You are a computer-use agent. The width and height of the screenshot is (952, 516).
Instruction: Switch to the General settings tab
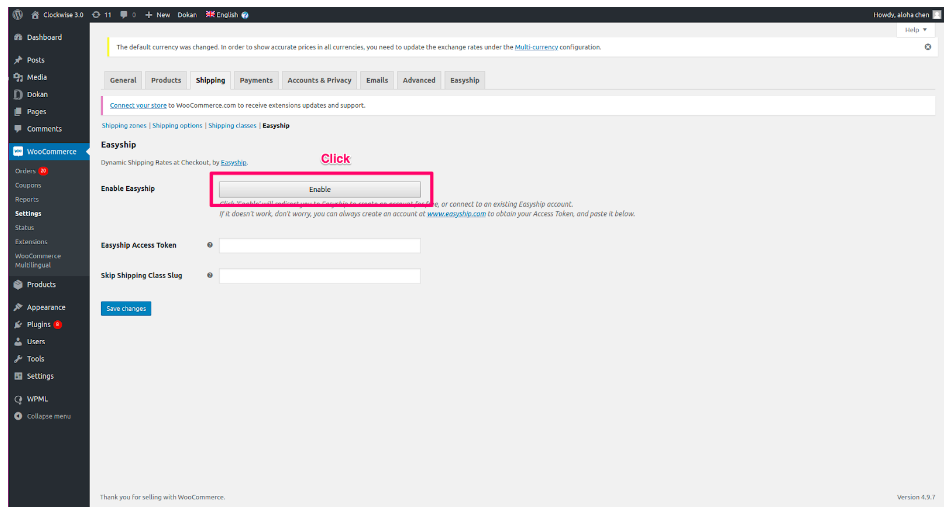click(123, 80)
